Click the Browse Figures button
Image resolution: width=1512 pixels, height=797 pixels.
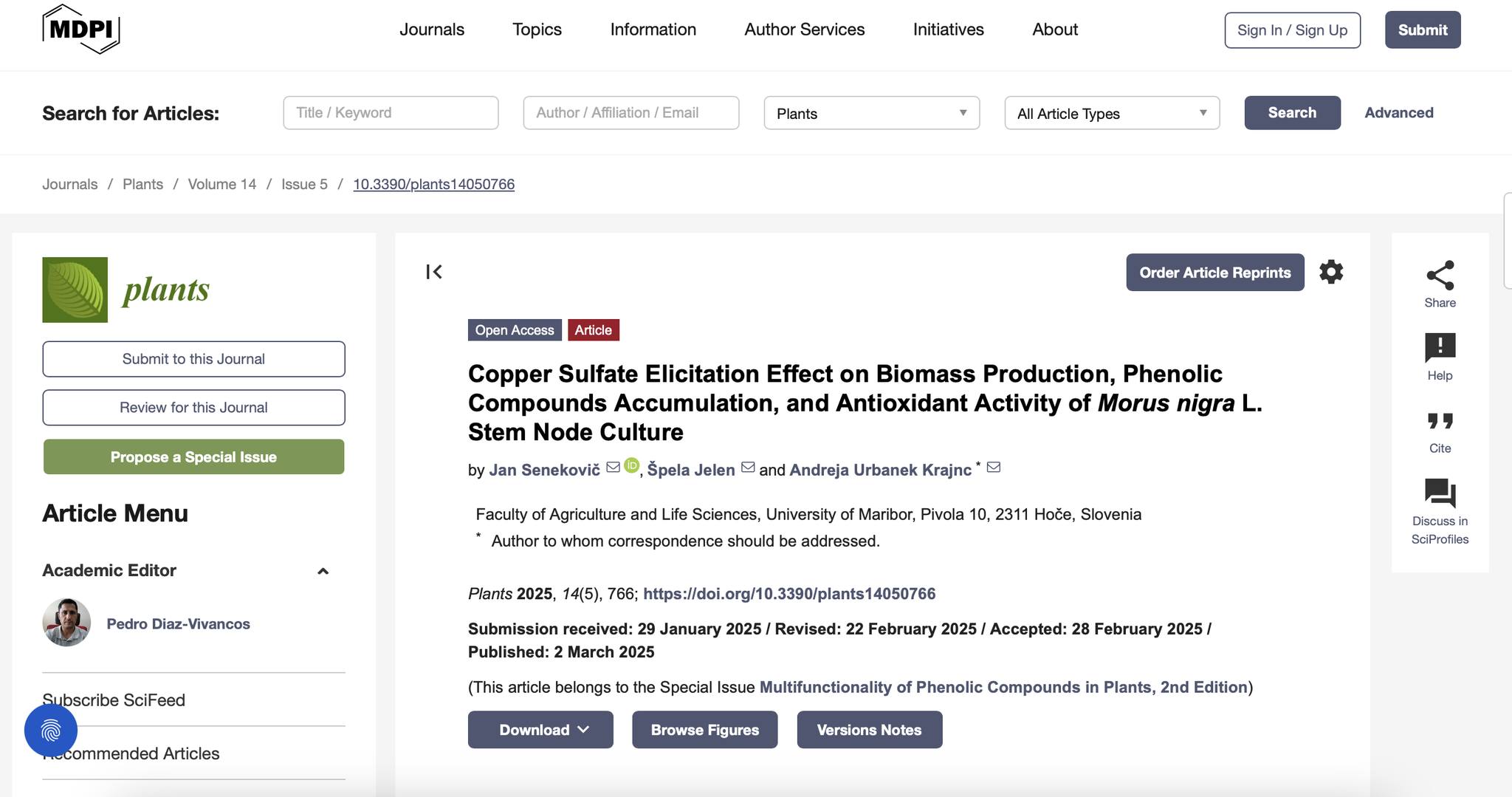coord(705,730)
